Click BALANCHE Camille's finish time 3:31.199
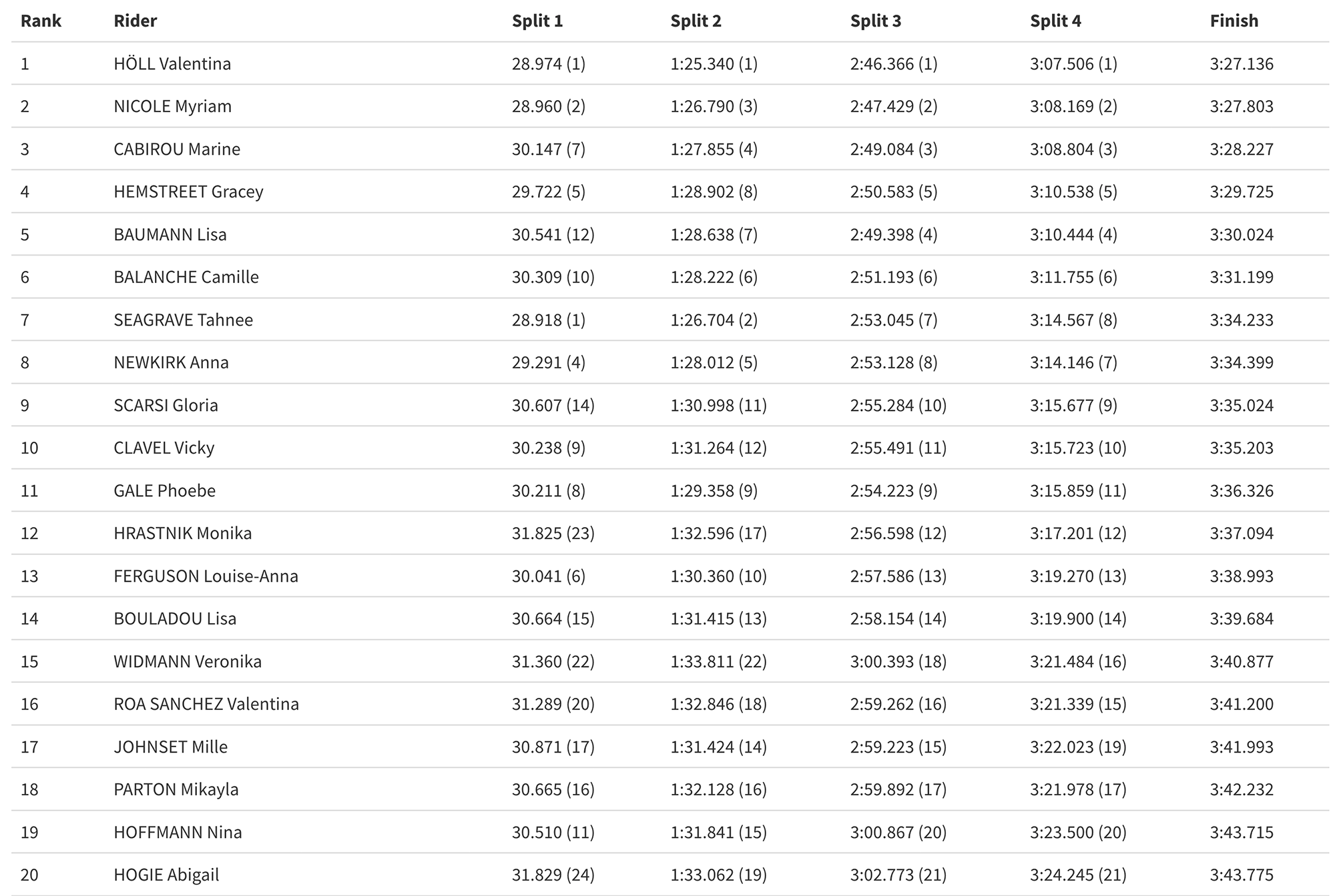Screen dimensions: 1335x896 1242,277
